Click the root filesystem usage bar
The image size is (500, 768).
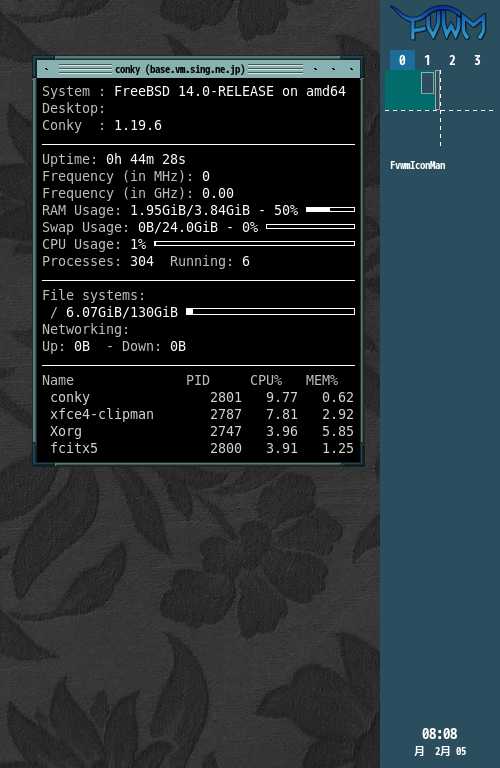tap(270, 312)
